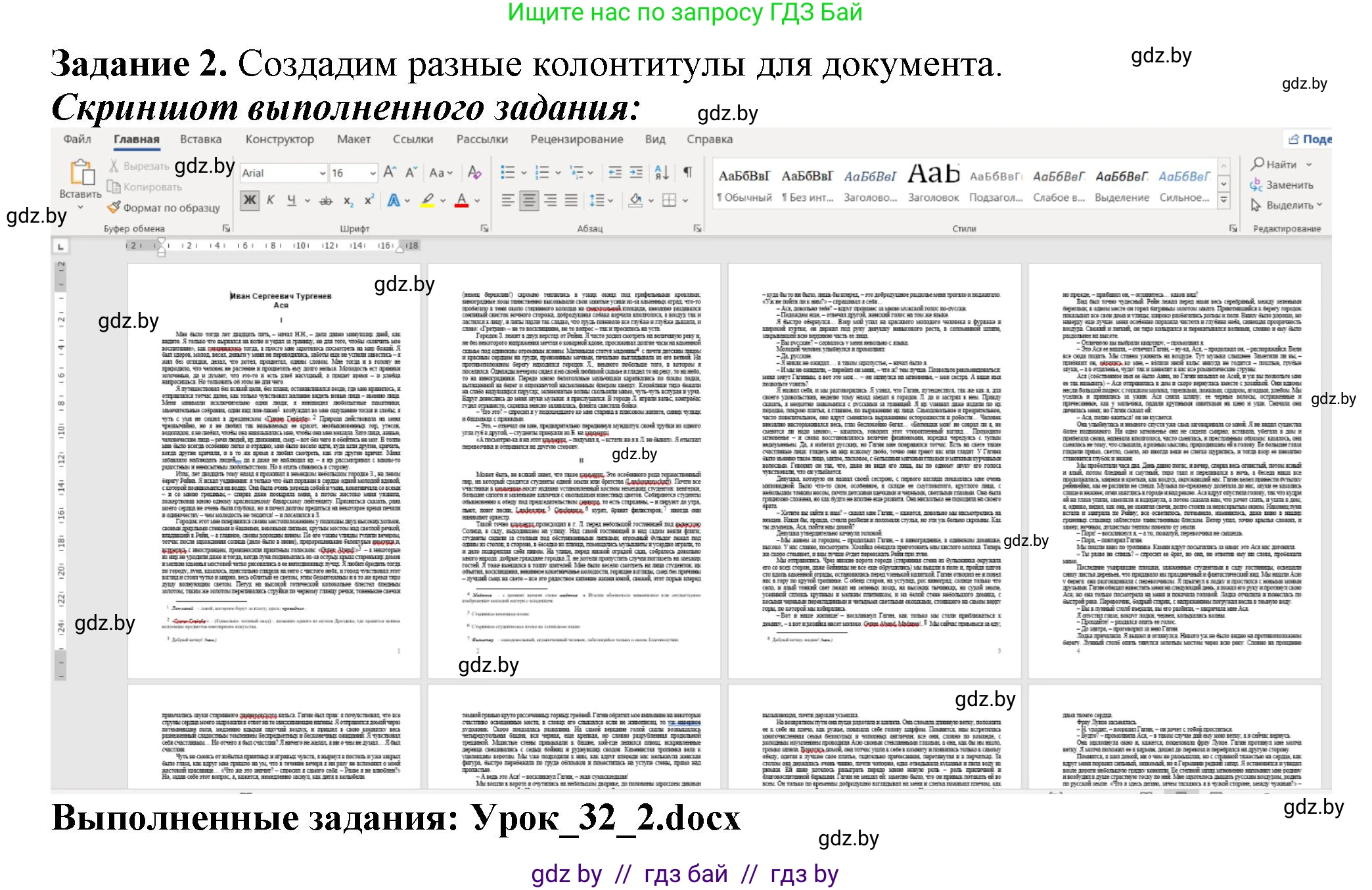Increase font size with the larger A icon
This screenshot has height=890, width=1372.
pyautogui.click(x=390, y=172)
